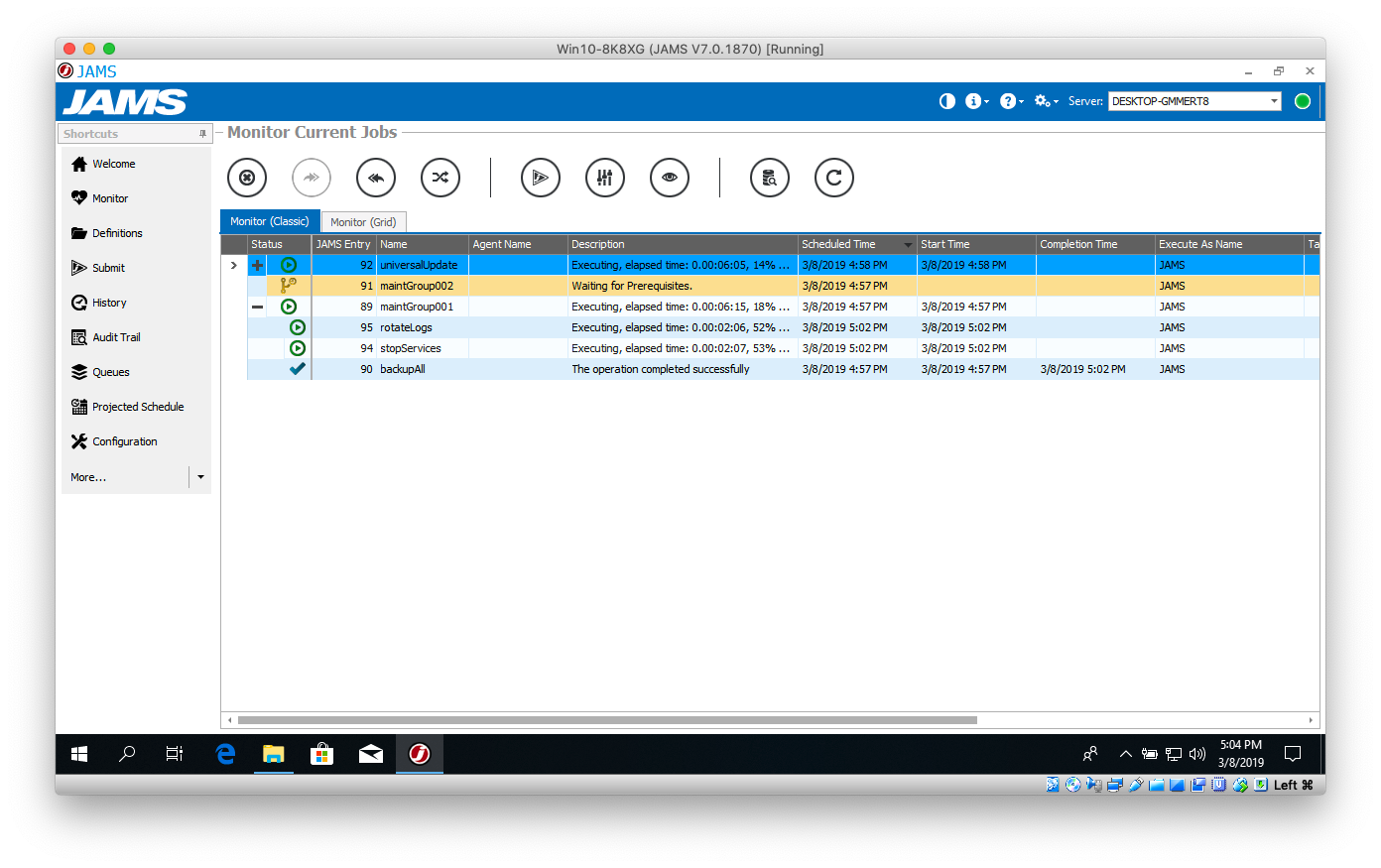Open the Server dropdown list

[1274, 101]
